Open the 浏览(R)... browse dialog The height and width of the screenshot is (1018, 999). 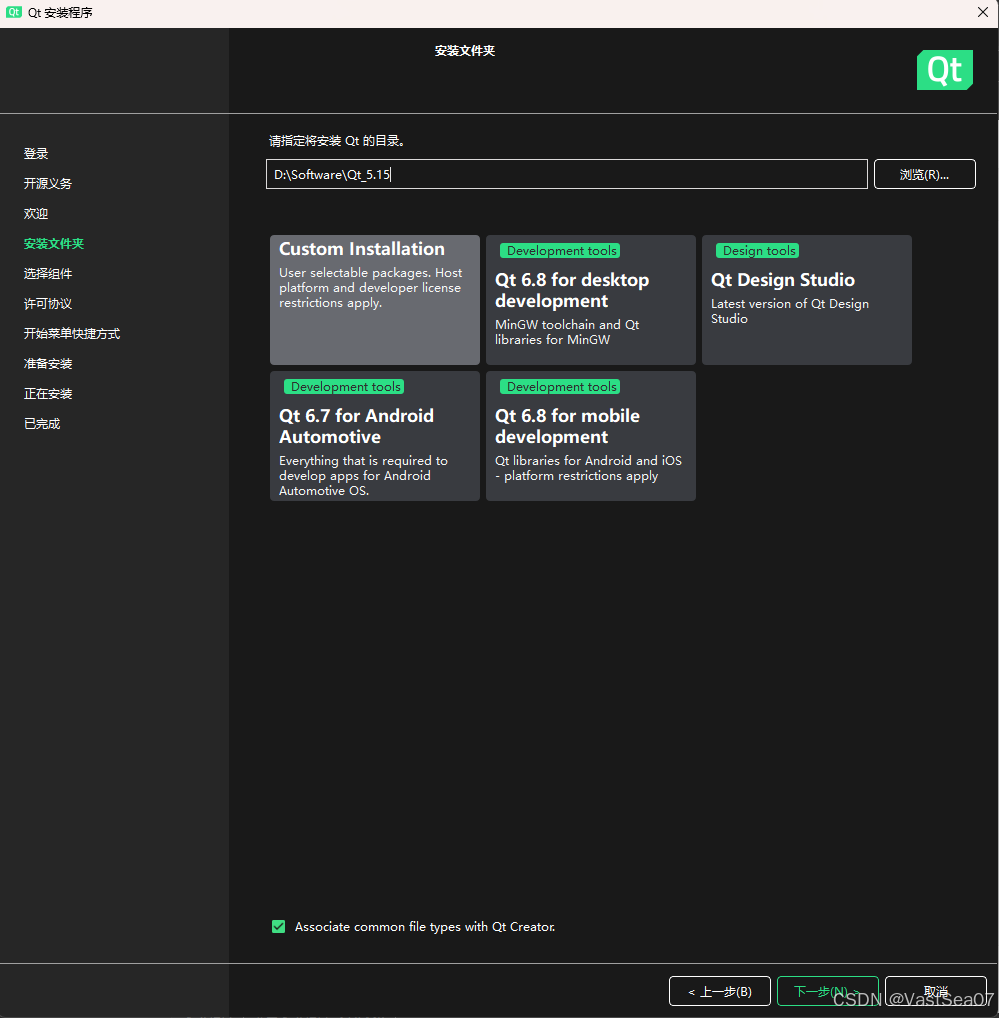[x=924, y=174]
